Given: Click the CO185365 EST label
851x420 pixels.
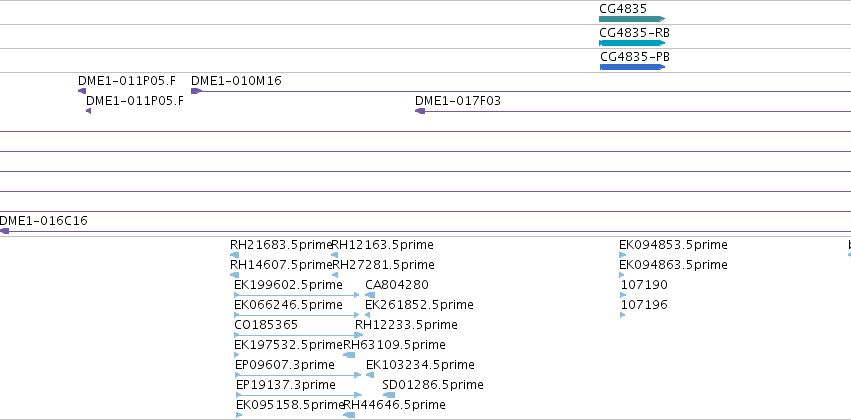Looking at the screenshot, I should [x=266, y=325].
